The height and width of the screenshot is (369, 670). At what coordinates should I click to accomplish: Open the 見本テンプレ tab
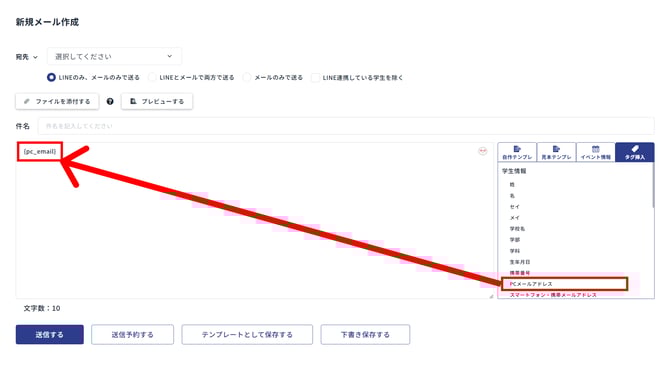[556, 152]
